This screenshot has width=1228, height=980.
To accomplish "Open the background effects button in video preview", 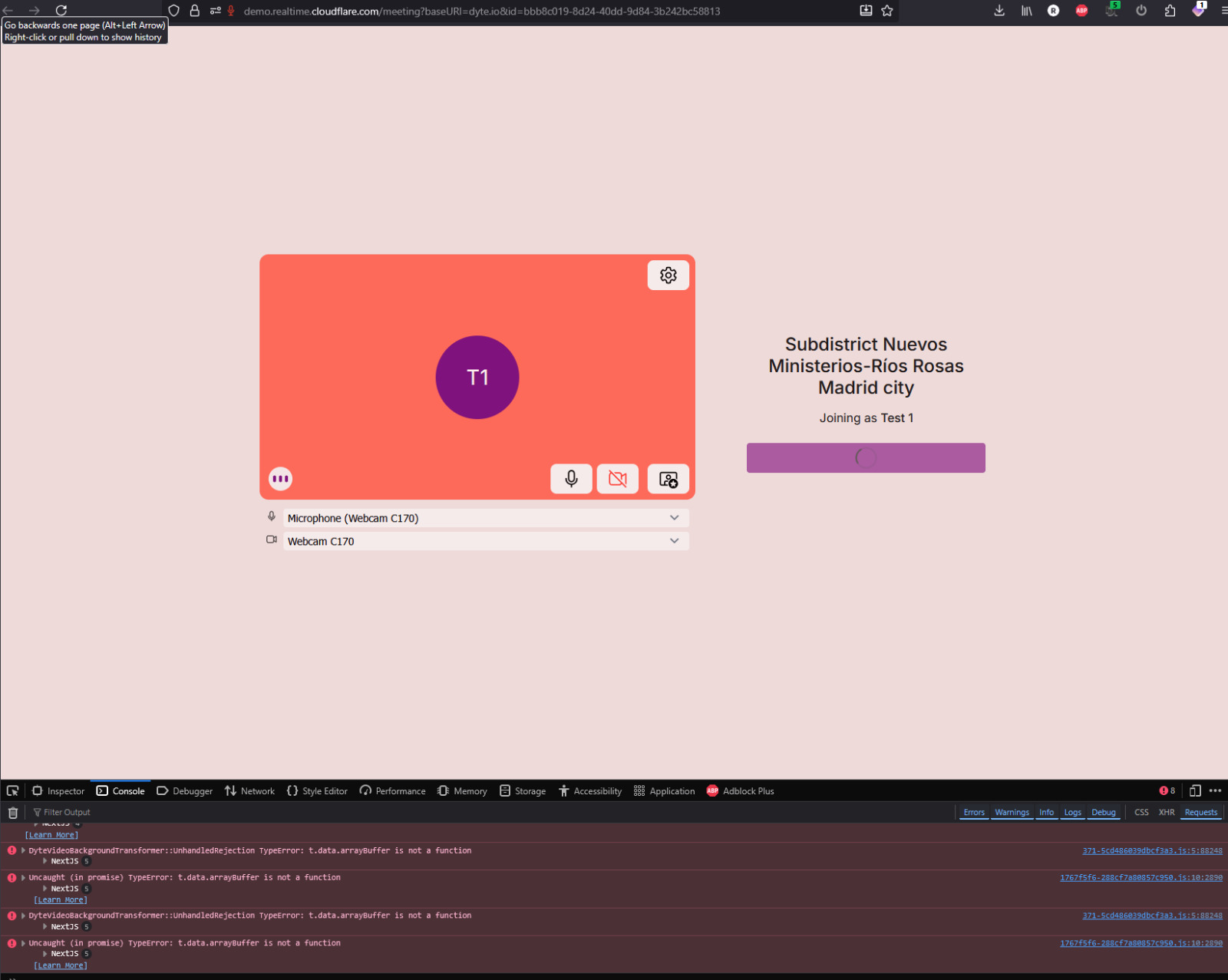I will point(668,479).
